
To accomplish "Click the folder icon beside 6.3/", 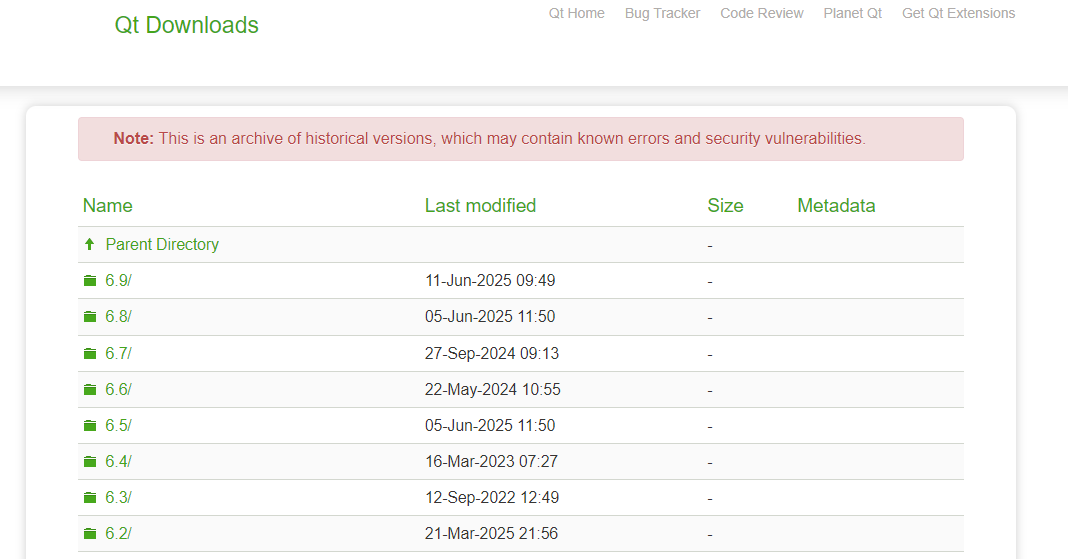I will (x=90, y=498).
